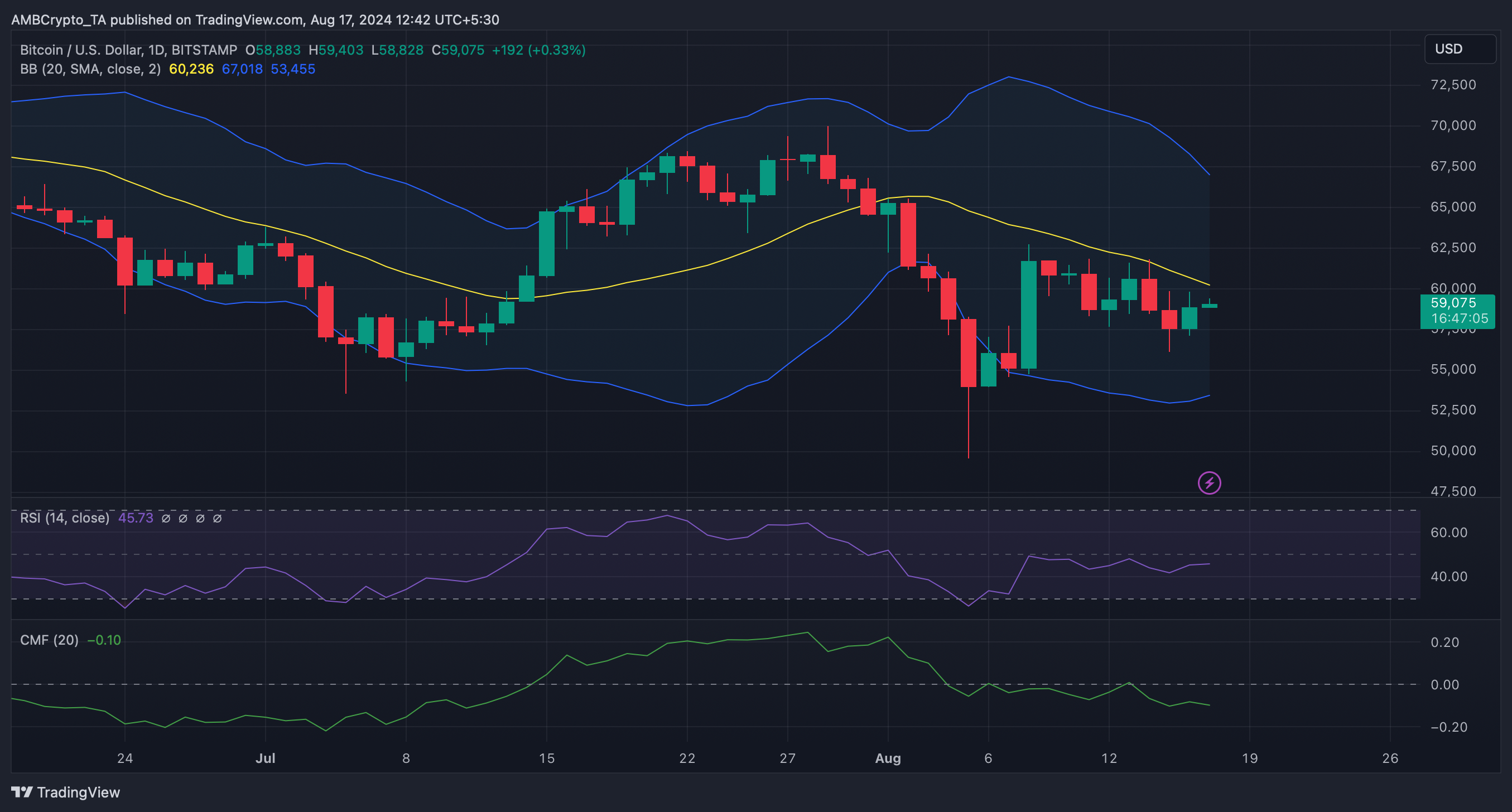Click the TradingView logo at bottom left
The image size is (1512, 812).
point(66,792)
